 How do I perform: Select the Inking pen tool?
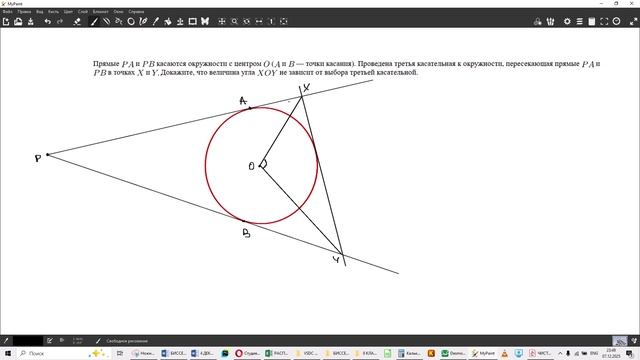(x=143, y=21)
